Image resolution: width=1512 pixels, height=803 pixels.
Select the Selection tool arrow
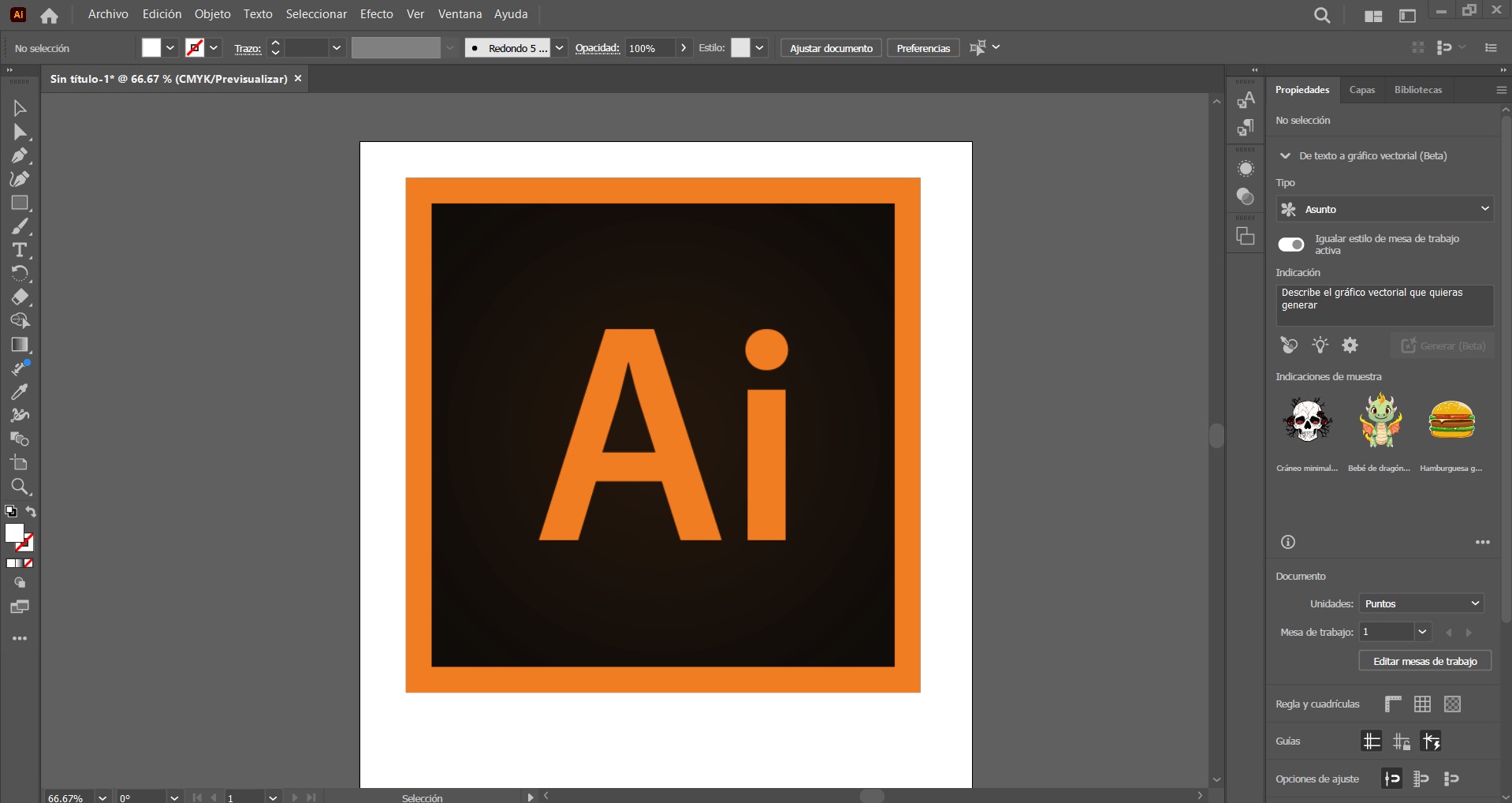pyautogui.click(x=20, y=108)
